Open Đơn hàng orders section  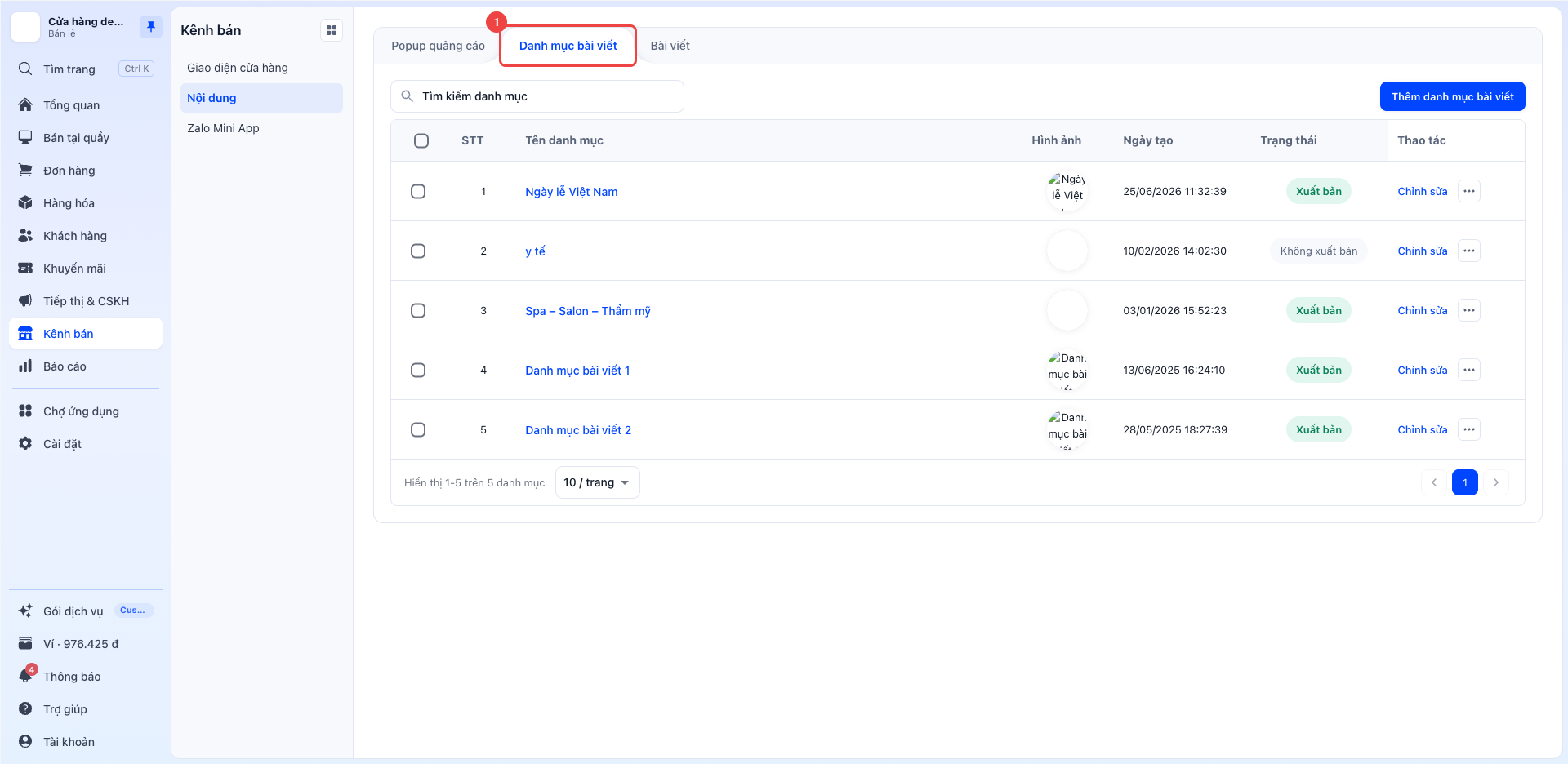tap(86, 171)
